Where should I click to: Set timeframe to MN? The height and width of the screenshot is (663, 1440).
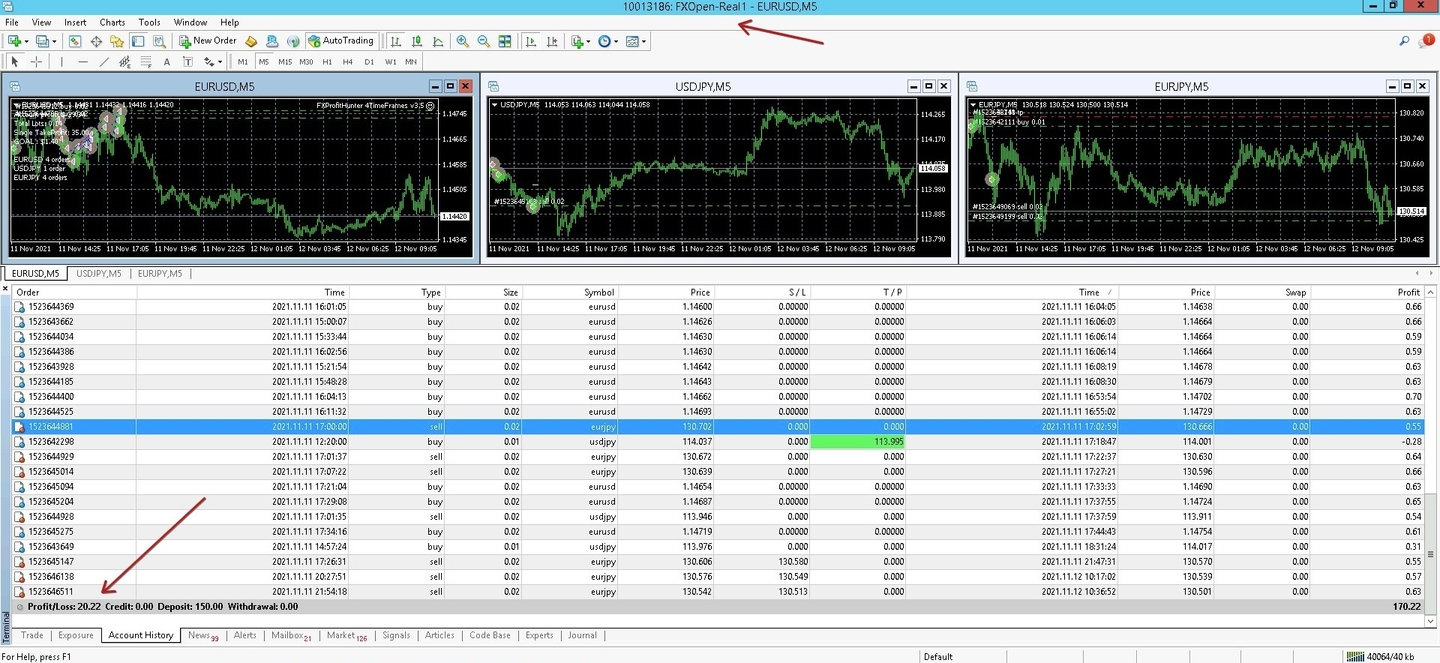[411, 62]
